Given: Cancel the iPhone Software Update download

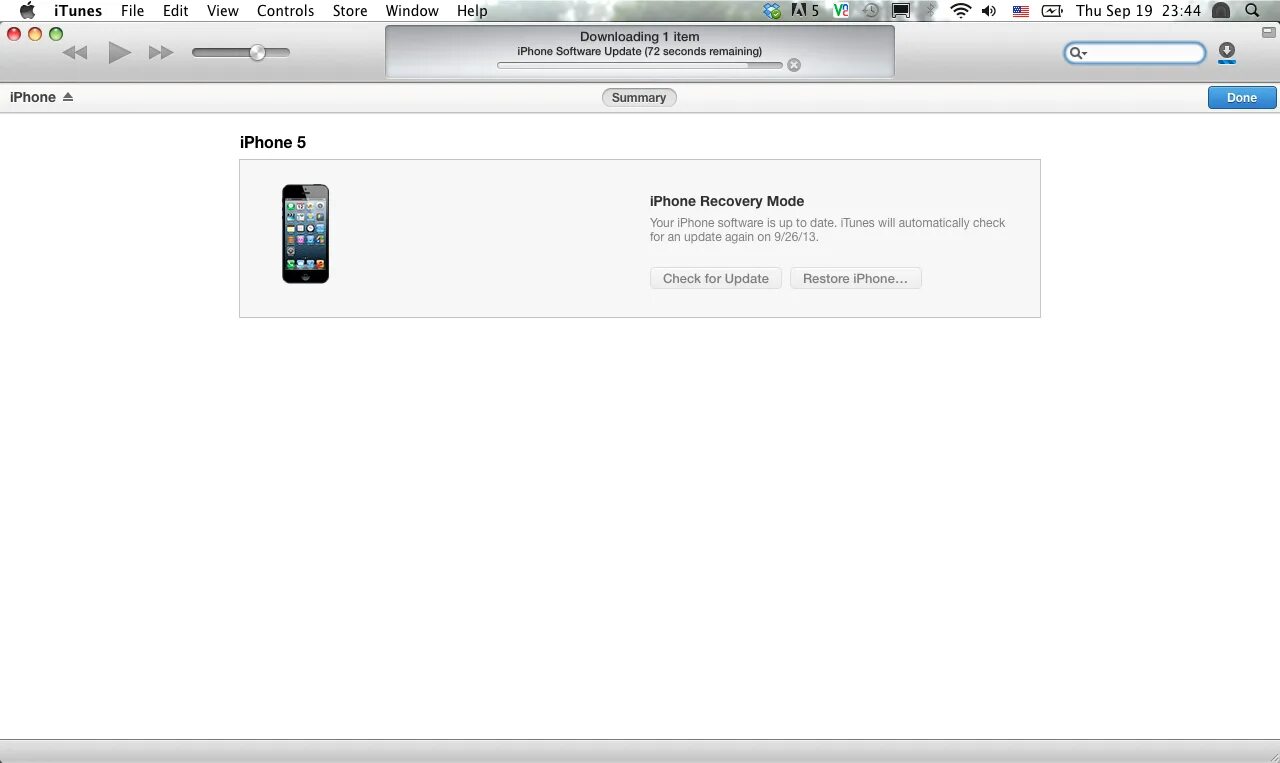Looking at the screenshot, I should pos(794,65).
